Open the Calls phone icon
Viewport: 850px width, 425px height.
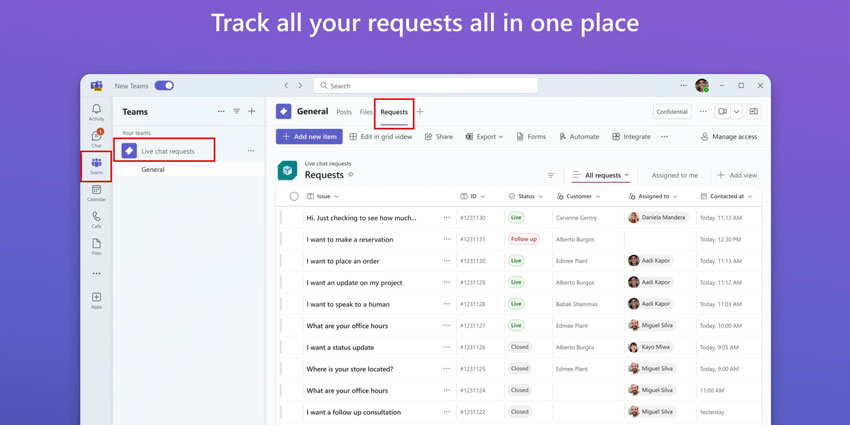point(96,220)
